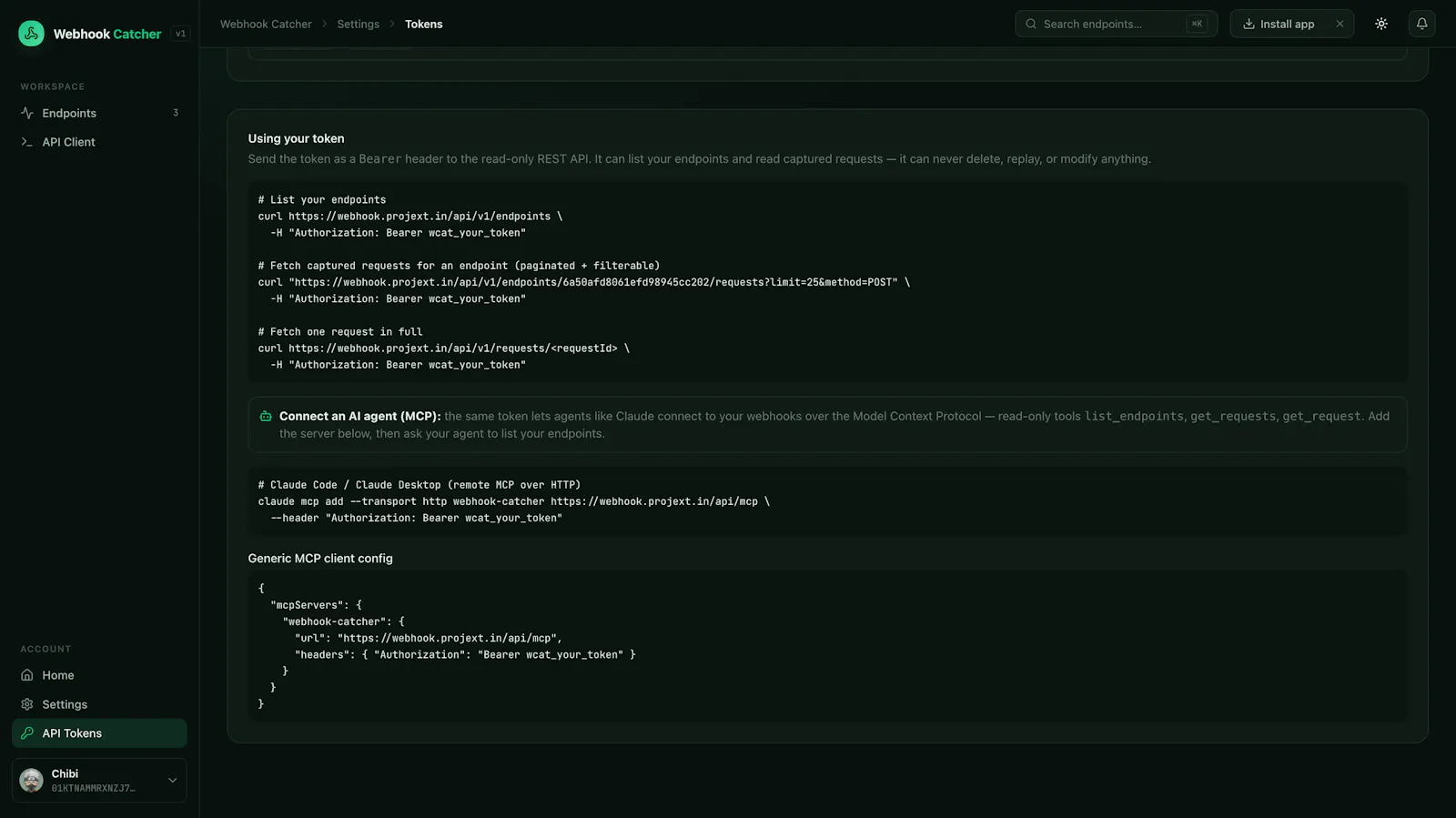Open Endpoints in the sidebar
Viewport: 1456px width, 818px height.
pos(99,113)
